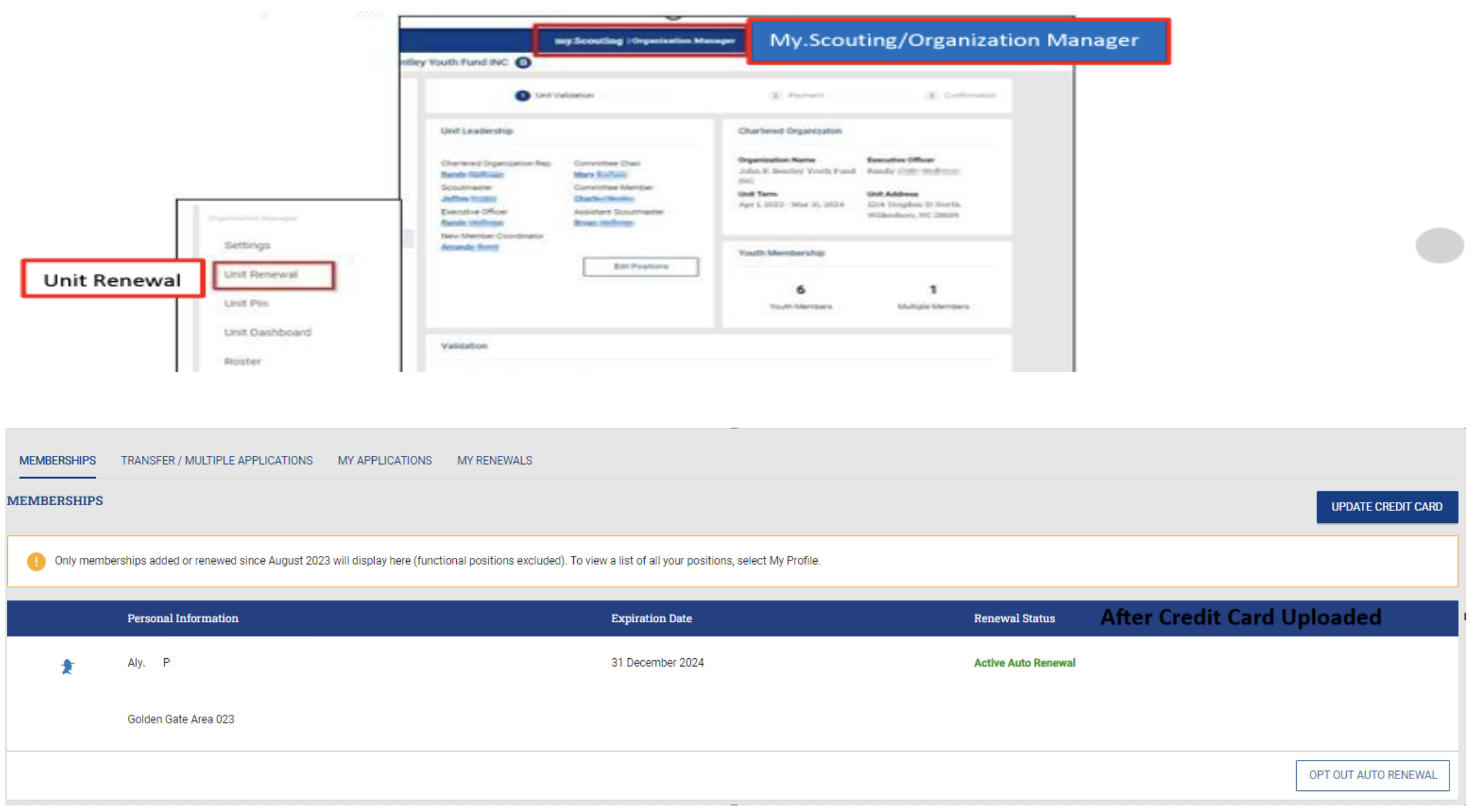Click the Aly name in membership row
Screen dimensions: 1475x812
tap(149, 662)
